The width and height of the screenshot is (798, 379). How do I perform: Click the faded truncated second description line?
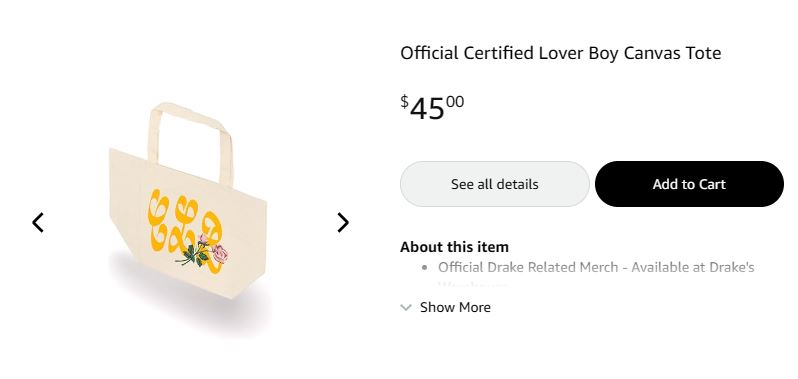pyautogui.click(x=473, y=284)
